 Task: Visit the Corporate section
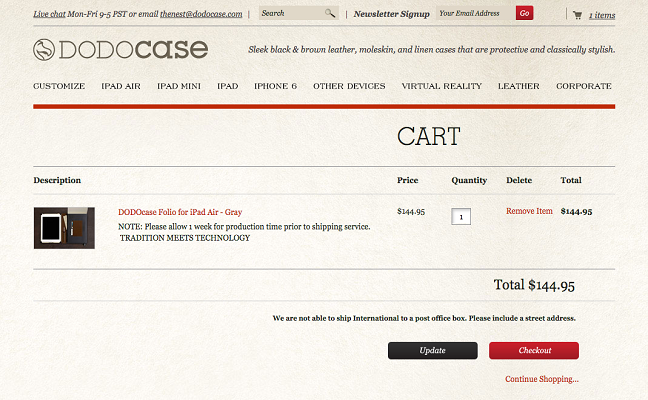tap(584, 86)
